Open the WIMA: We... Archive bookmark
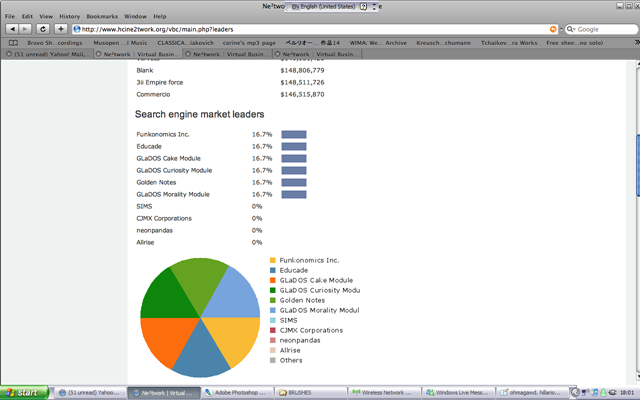The width and height of the screenshot is (640, 400). click(378, 43)
